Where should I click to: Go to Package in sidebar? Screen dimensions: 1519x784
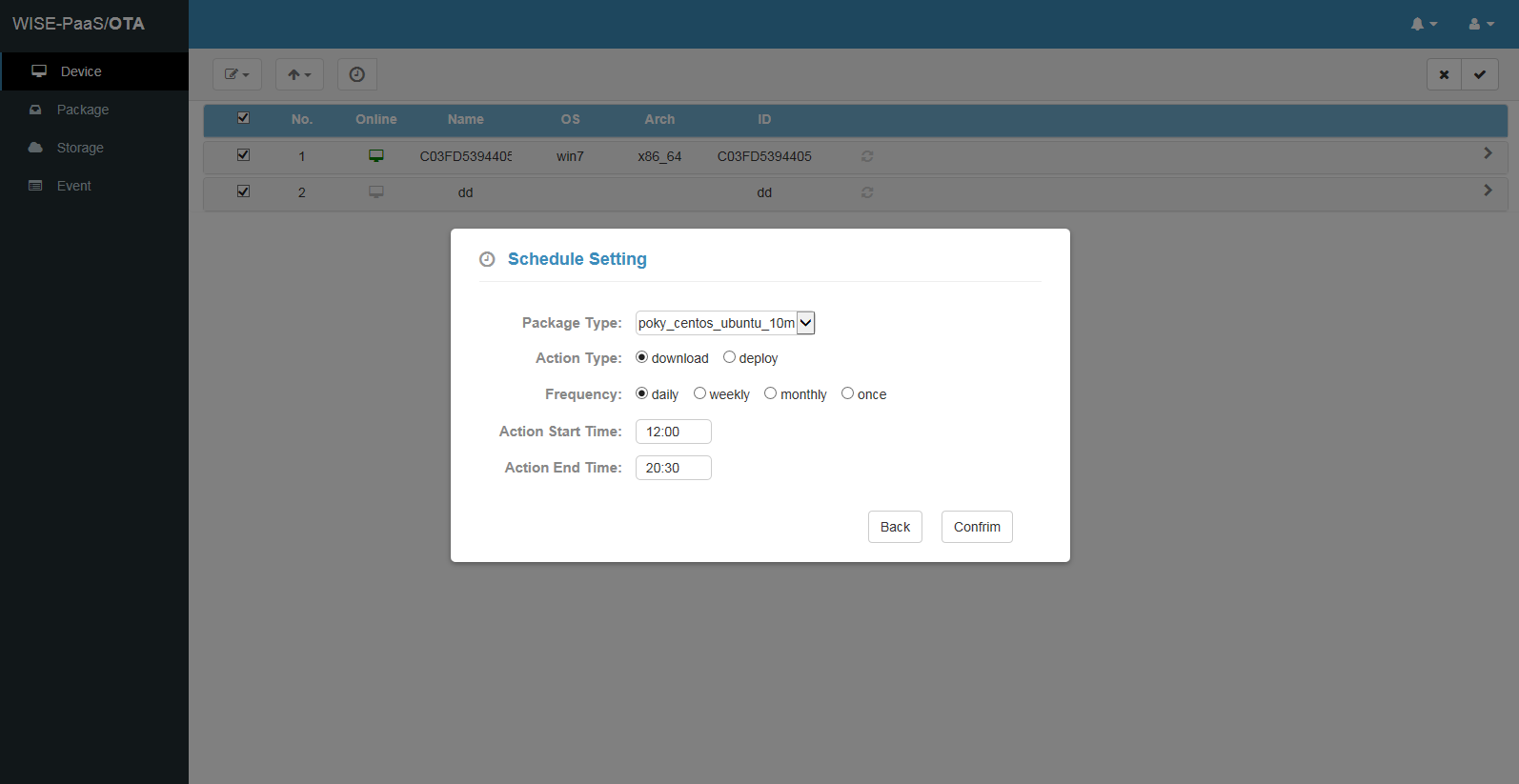tap(83, 110)
